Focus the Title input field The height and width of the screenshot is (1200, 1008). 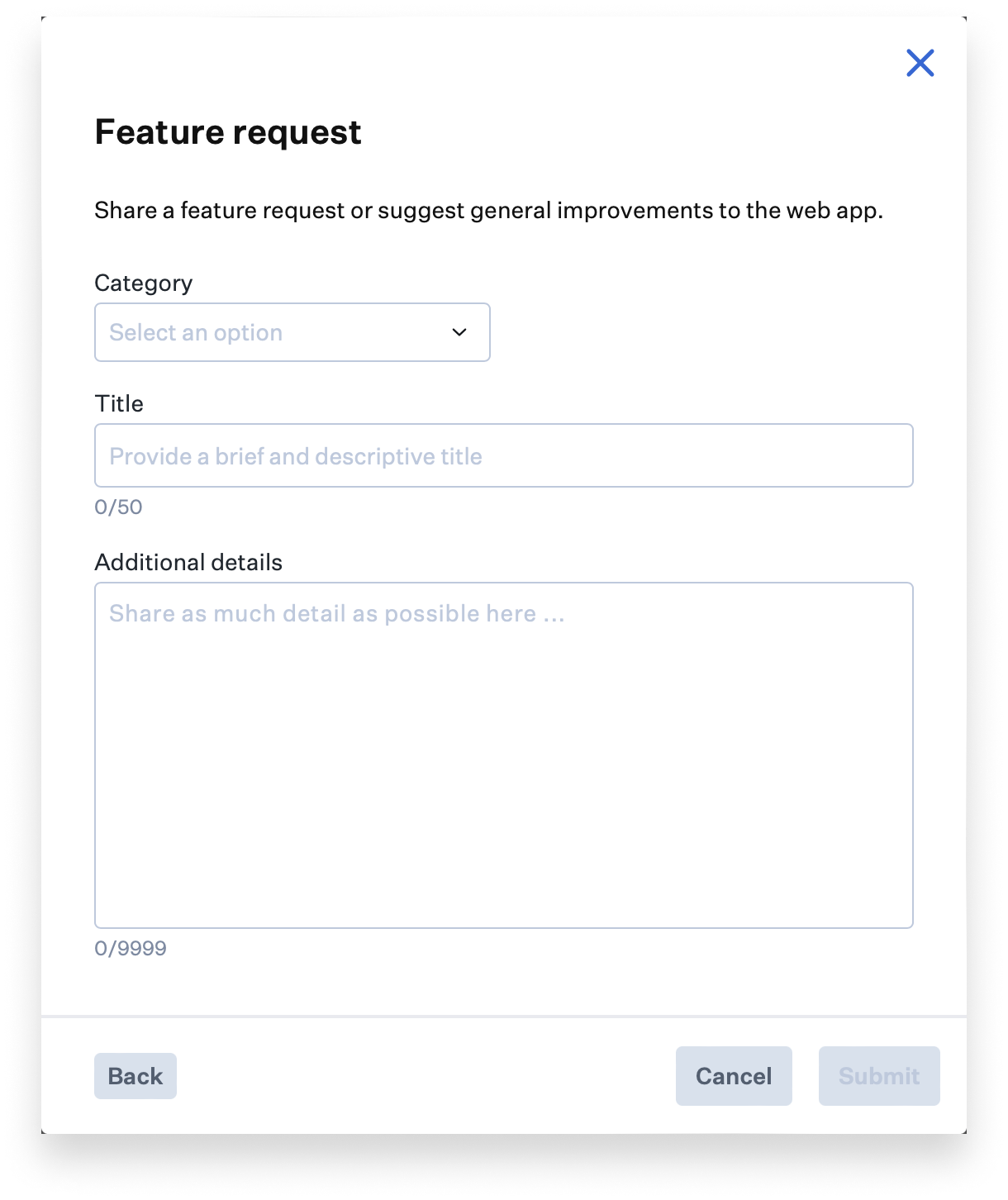[x=503, y=455]
